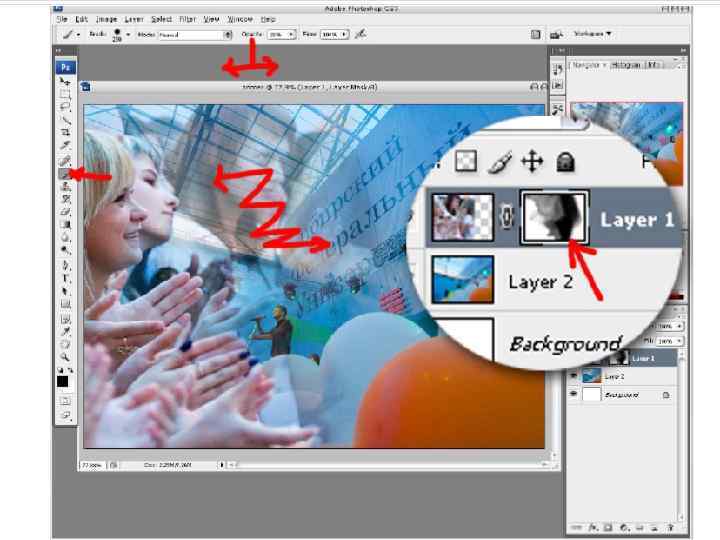The height and width of the screenshot is (540, 720).
Task: Select the Shape tool
Action: (65, 304)
